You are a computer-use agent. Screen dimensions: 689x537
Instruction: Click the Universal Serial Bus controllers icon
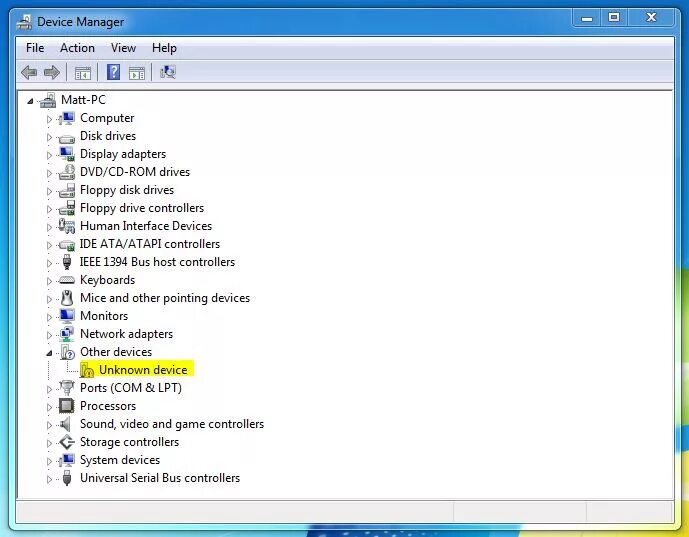tap(67, 478)
